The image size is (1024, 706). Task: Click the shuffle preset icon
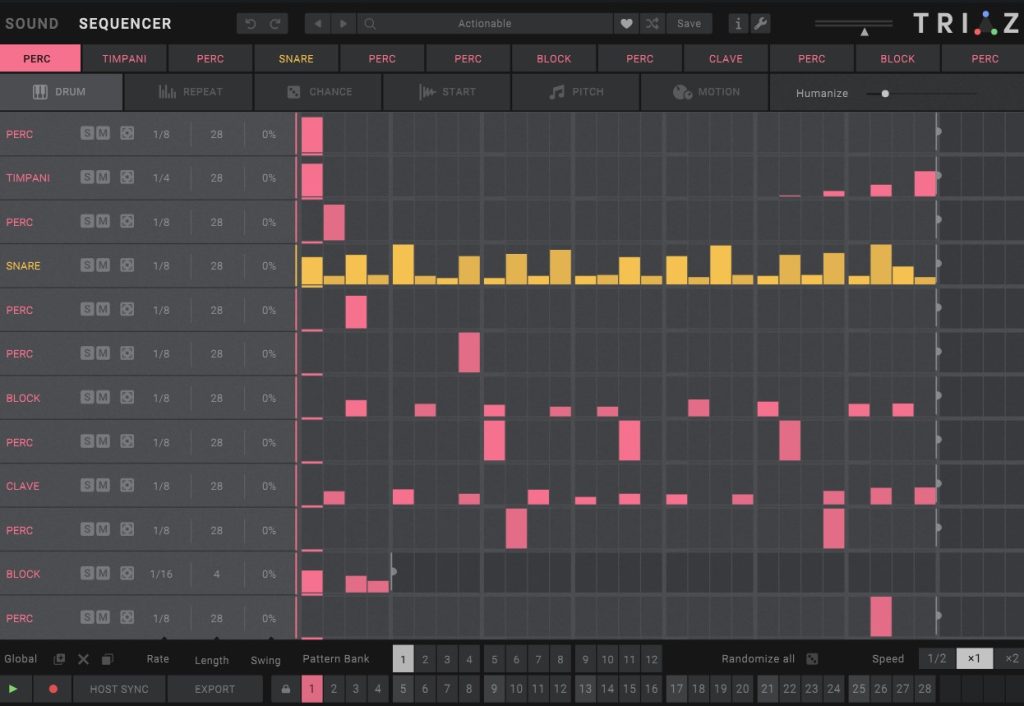pyautogui.click(x=652, y=23)
